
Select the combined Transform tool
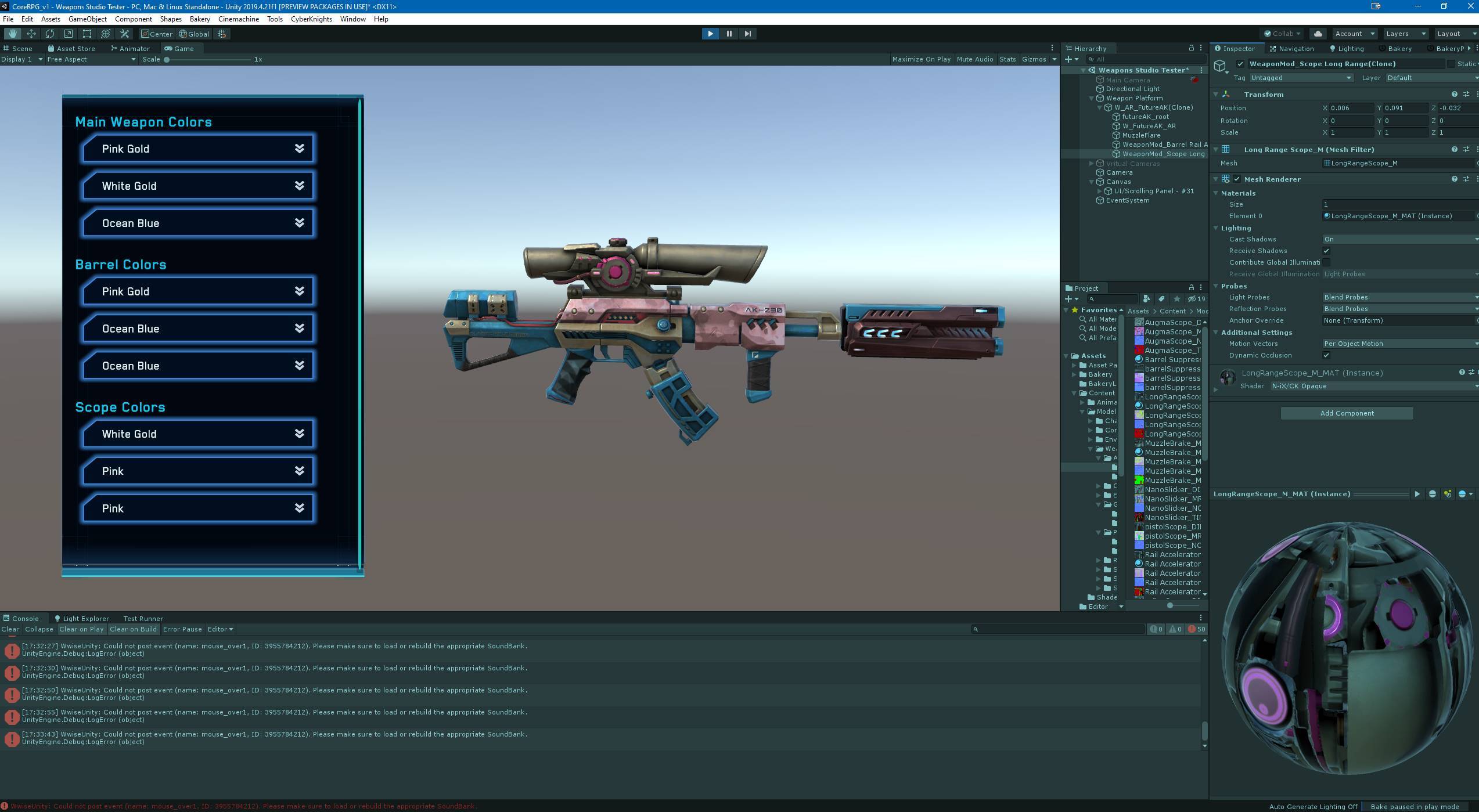(x=106, y=34)
